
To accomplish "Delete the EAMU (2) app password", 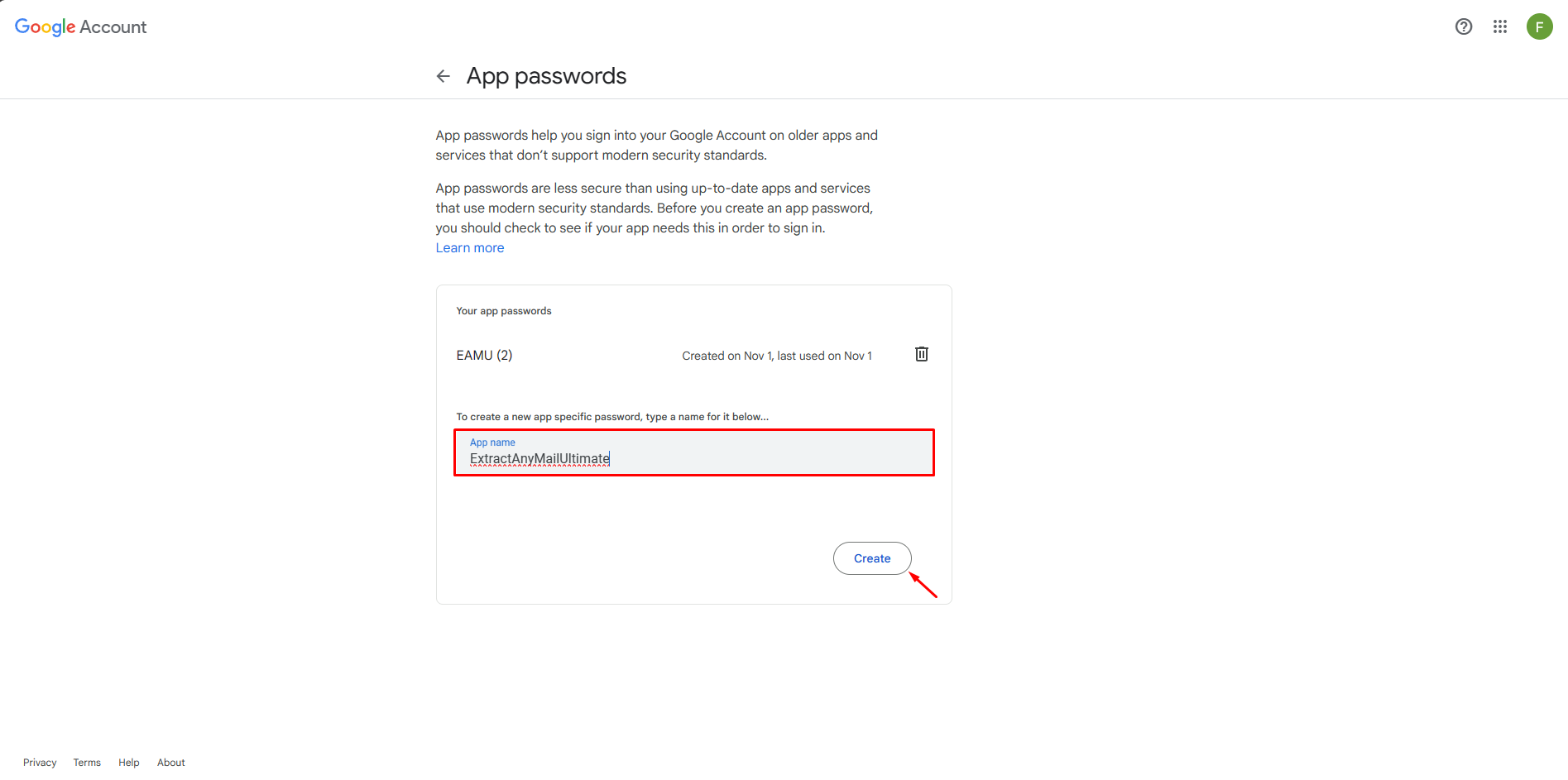I will click(922, 354).
